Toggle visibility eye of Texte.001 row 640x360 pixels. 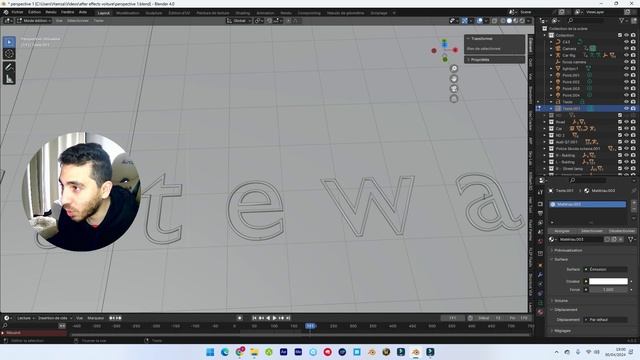click(626, 109)
